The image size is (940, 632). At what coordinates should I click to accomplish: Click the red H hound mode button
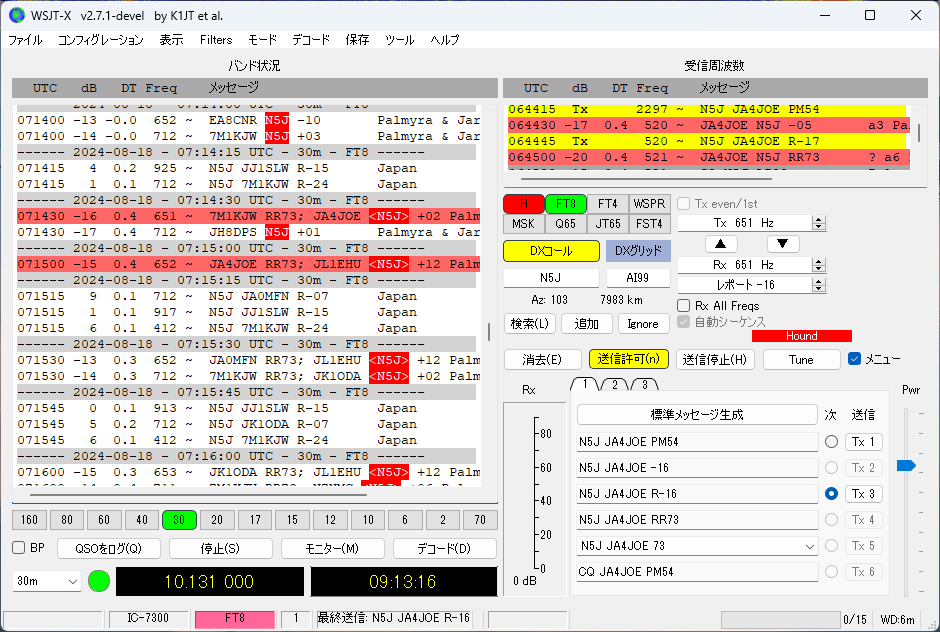(524, 204)
